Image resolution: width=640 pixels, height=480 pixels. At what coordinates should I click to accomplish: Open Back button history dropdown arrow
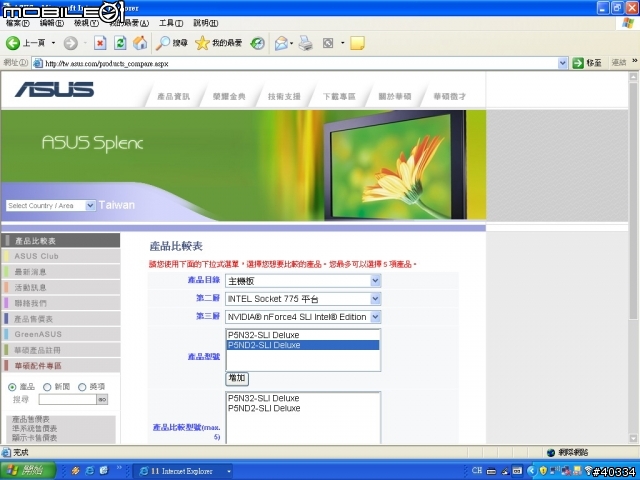[53, 43]
